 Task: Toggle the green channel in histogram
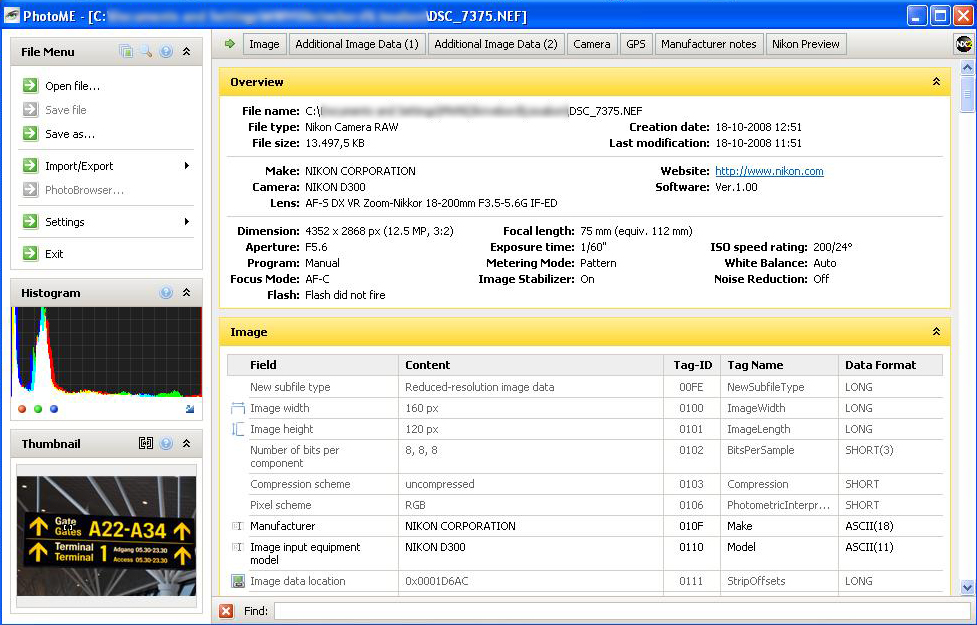point(38,409)
